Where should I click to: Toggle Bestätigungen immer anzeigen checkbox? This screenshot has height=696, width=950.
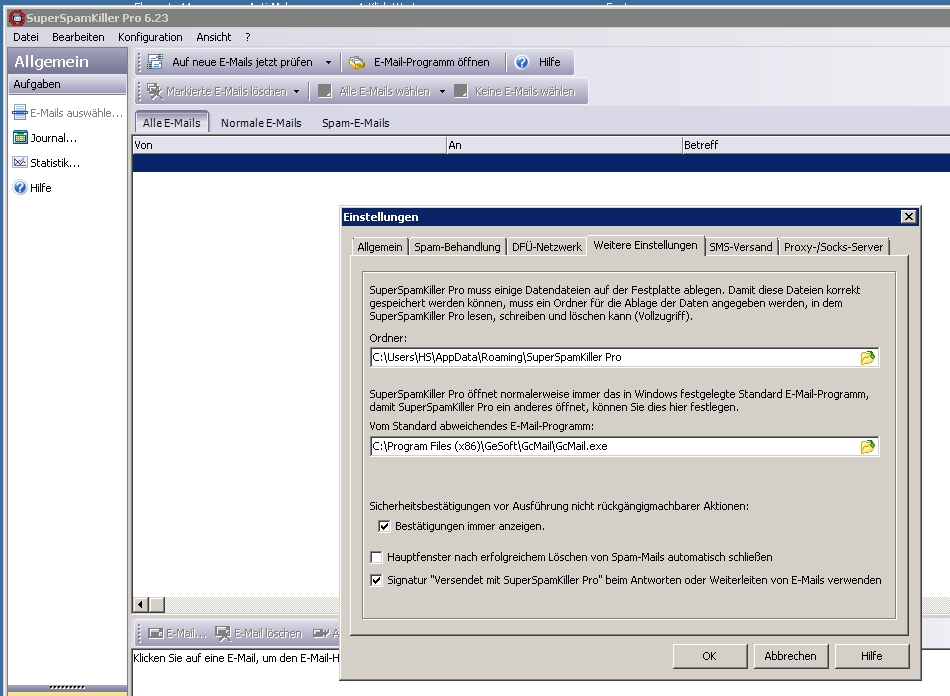tap(384, 526)
